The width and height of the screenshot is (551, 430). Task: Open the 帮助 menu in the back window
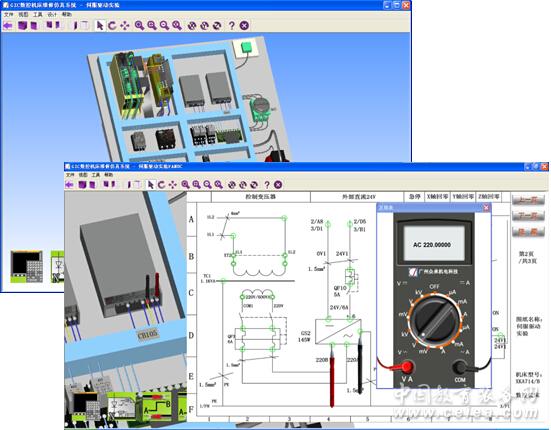(x=66, y=14)
